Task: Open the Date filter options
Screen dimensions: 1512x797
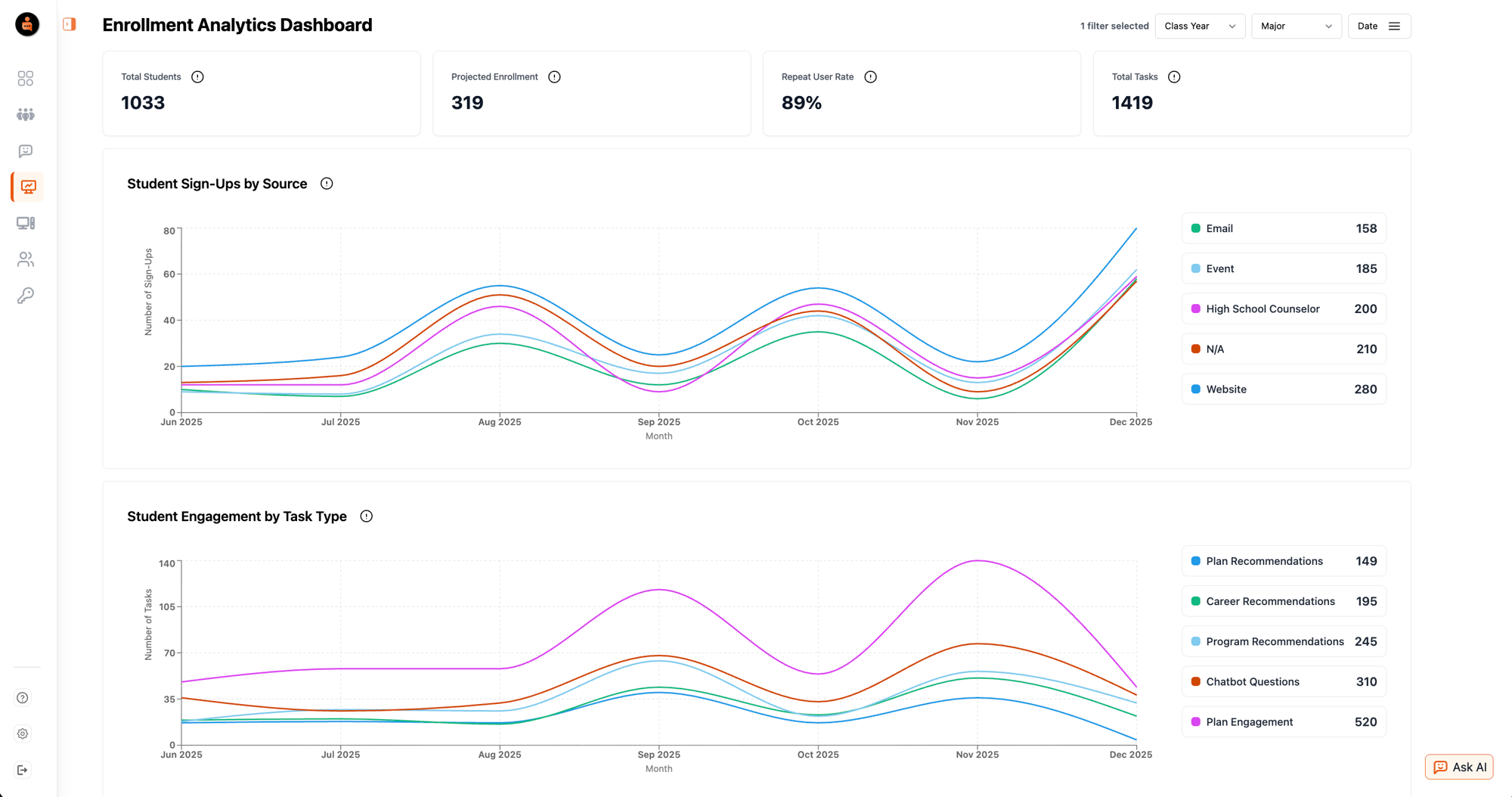Action: coord(1378,26)
